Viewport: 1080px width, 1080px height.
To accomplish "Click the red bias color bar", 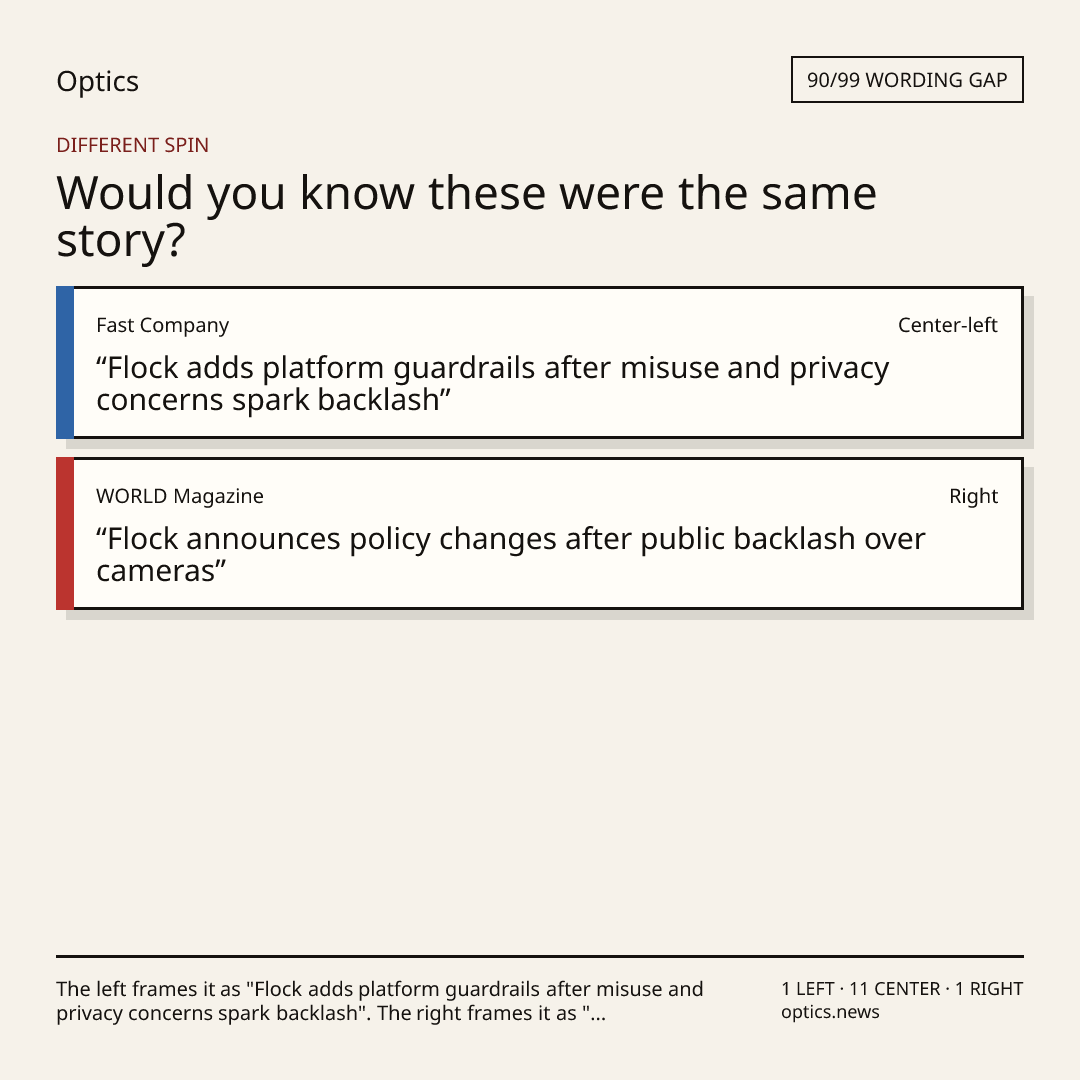I will point(65,533).
